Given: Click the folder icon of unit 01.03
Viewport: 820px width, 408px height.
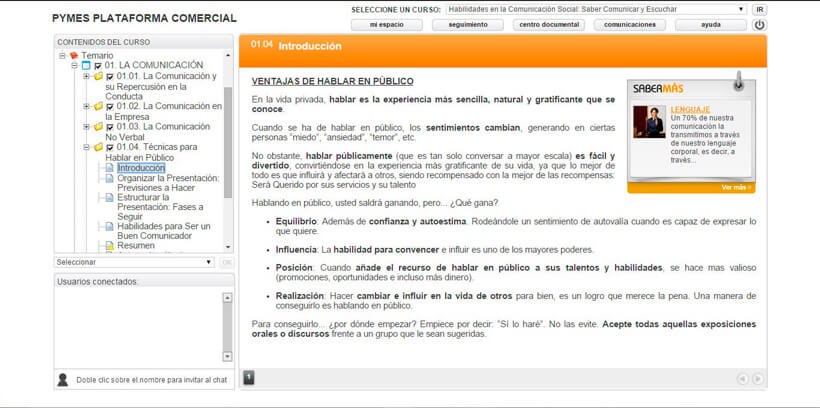Looking at the screenshot, I should point(98,127).
